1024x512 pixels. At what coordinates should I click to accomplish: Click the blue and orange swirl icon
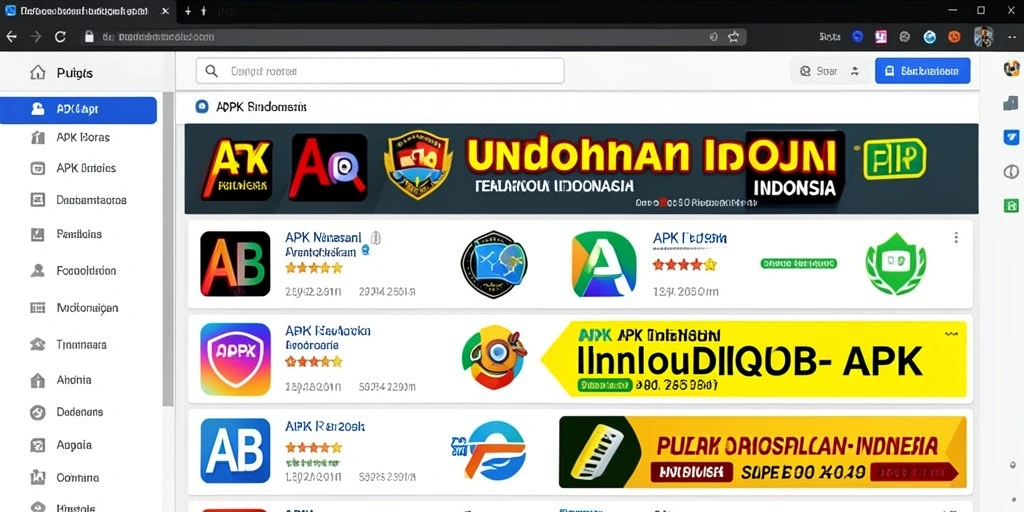tap(490, 450)
